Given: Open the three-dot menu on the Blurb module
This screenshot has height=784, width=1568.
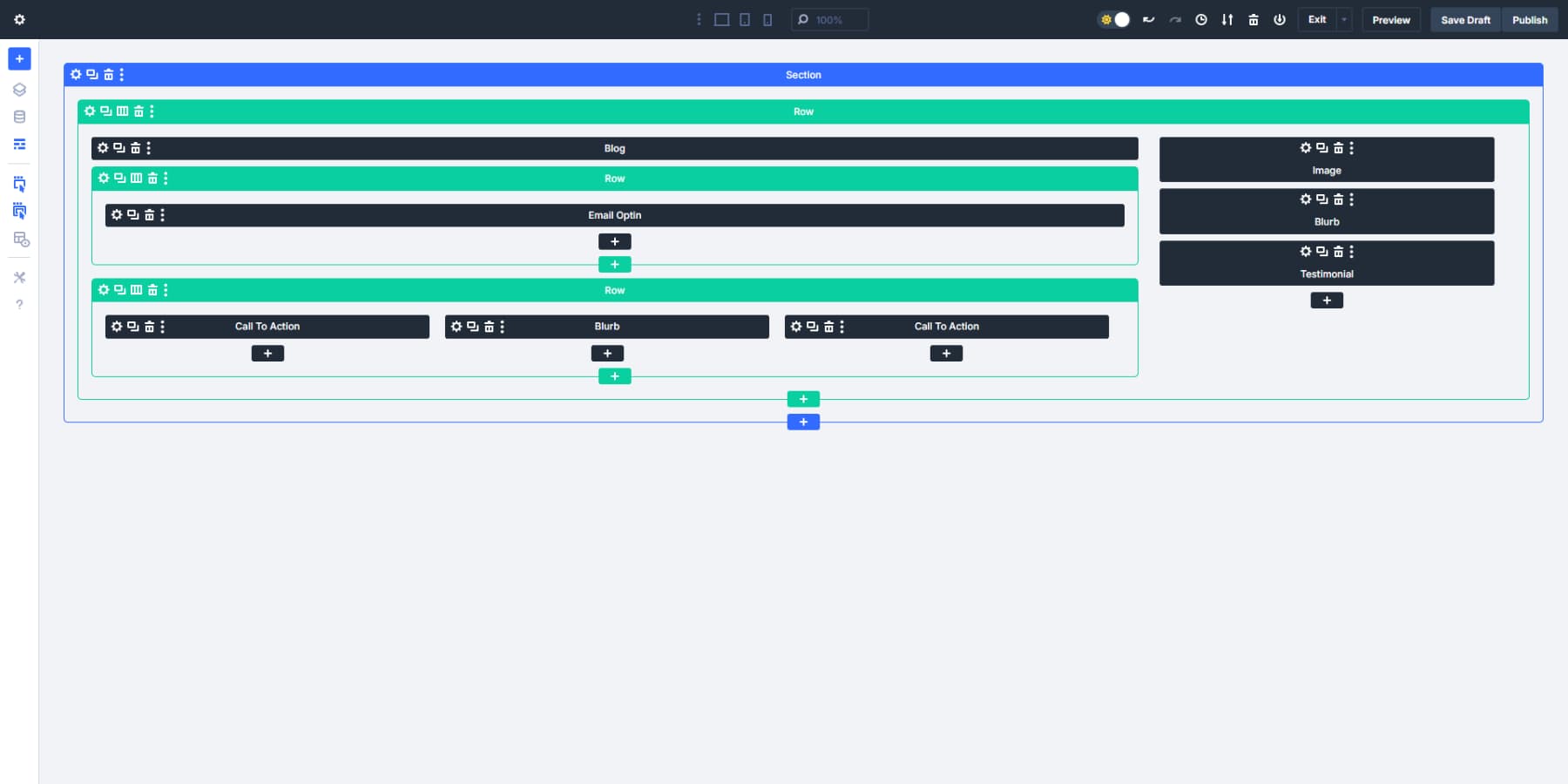Looking at the screenshot, I should pyautogui.click(x=503, y=326).
